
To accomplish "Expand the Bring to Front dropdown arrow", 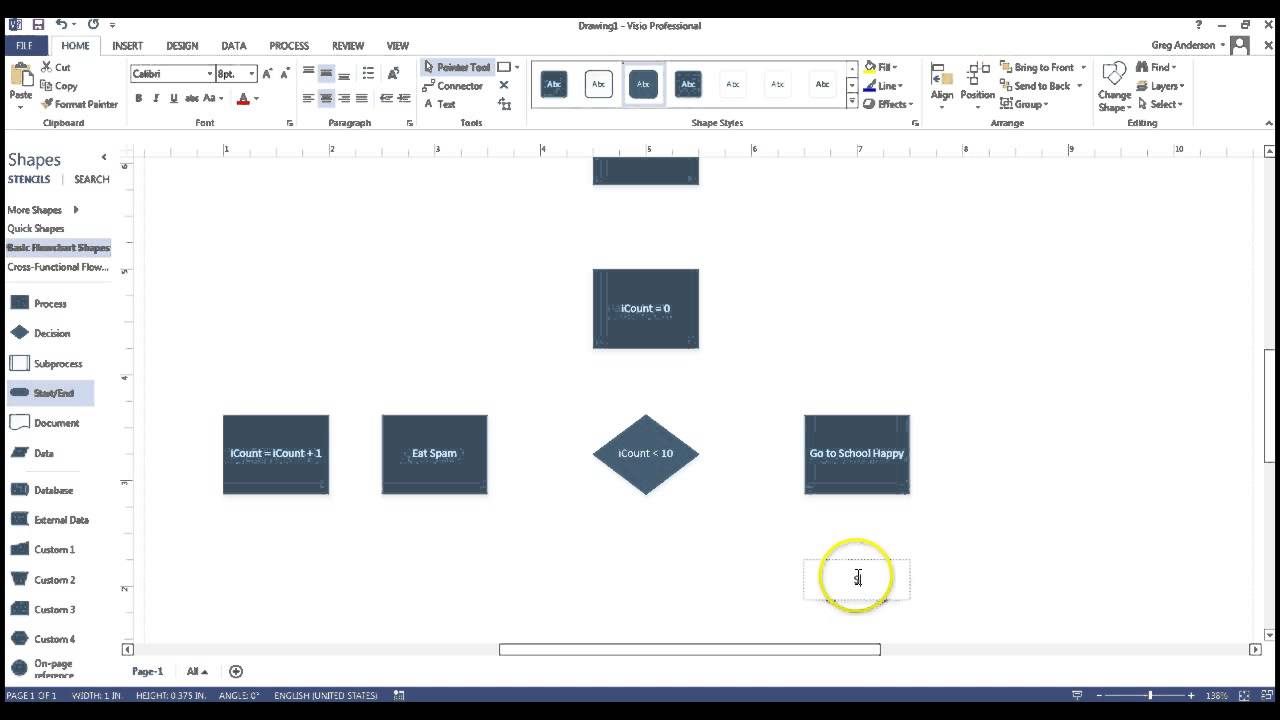I will (x=1083, y=68).
